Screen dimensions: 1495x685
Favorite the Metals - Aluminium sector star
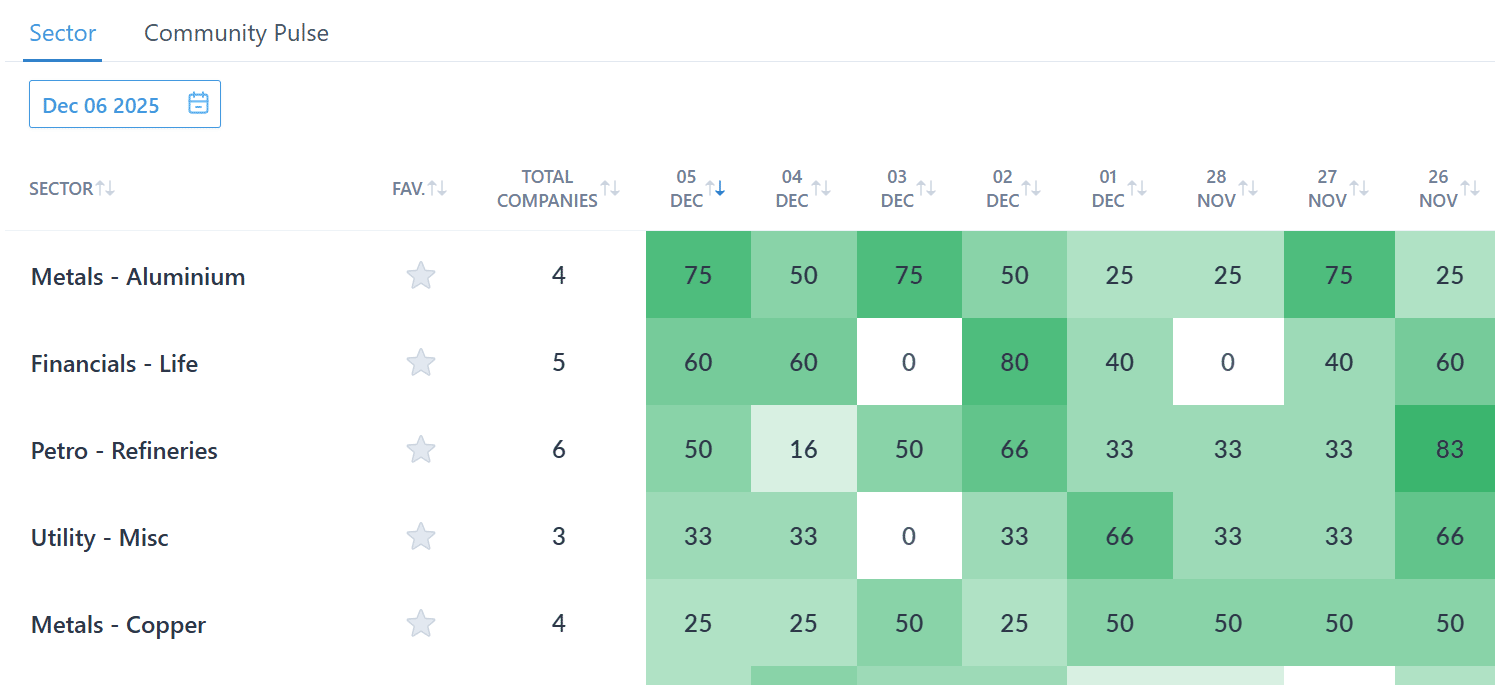(421, 276)
